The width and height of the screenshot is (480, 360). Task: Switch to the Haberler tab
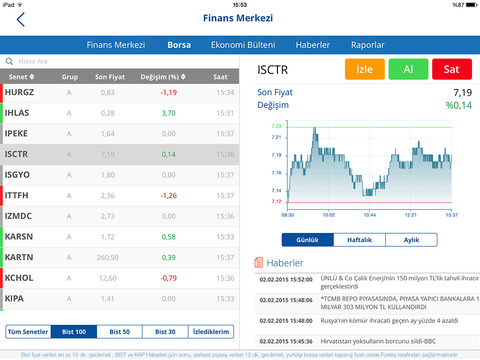click(313, 45)
